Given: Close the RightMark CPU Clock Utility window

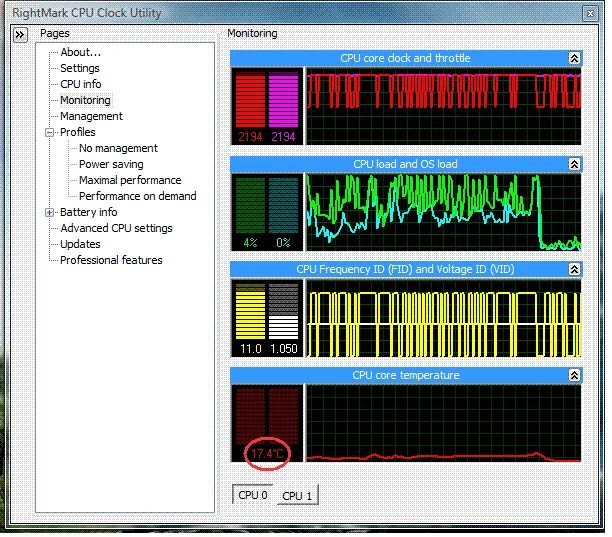Looking at the screenshot, I should 590,13.
